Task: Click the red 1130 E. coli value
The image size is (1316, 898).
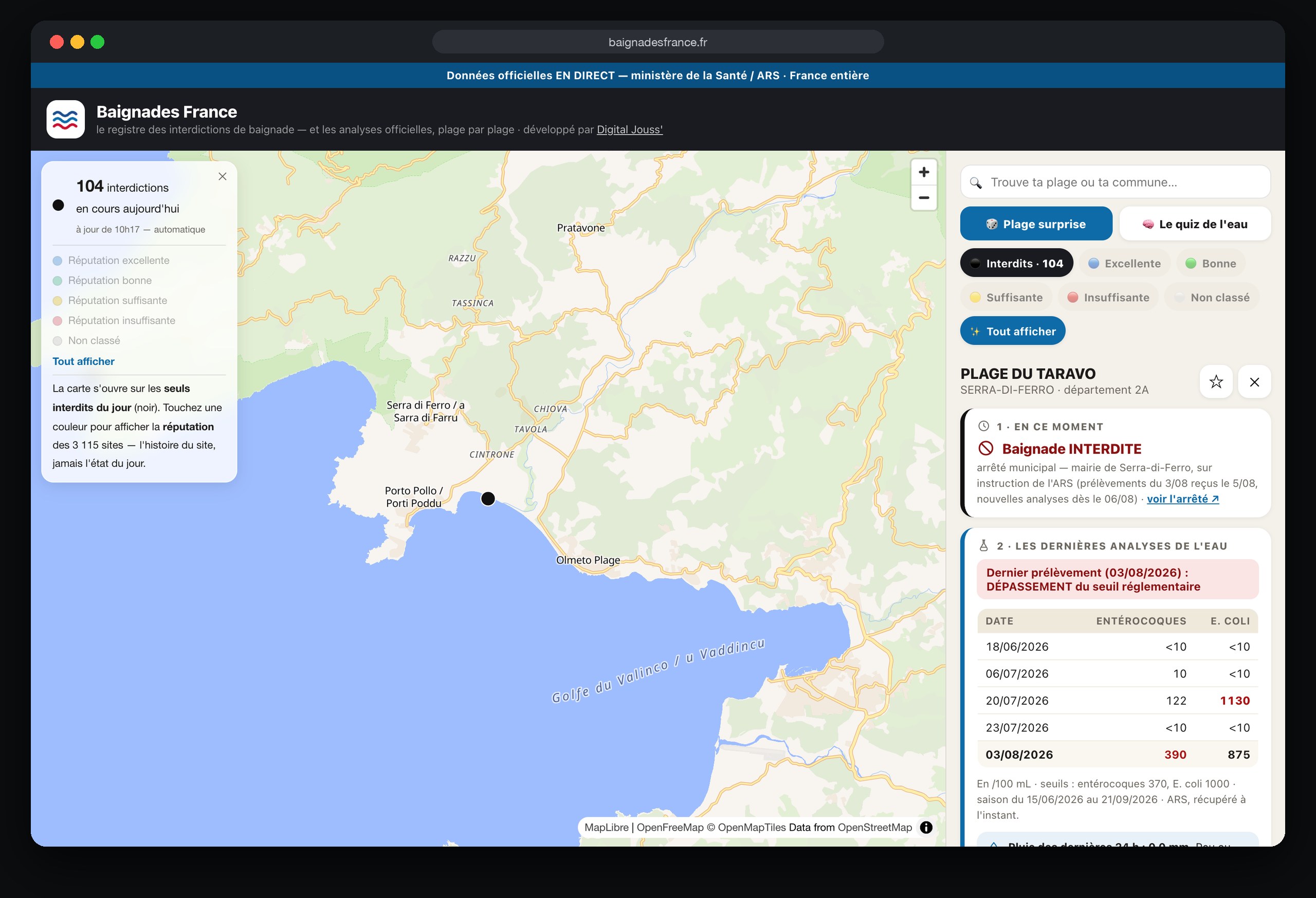Action: click(1234, 701)
